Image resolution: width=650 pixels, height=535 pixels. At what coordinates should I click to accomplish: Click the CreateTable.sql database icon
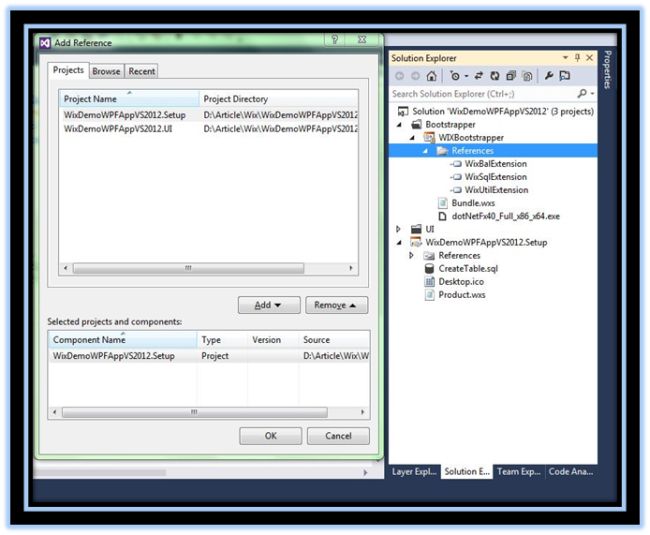429,269
